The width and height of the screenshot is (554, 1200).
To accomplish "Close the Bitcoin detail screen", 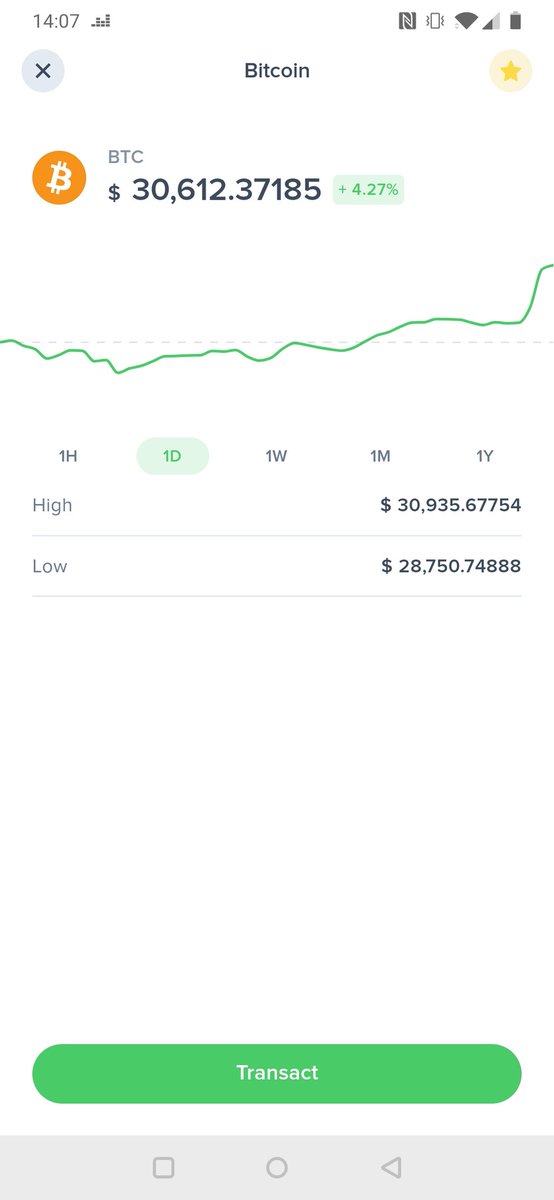I will 43,71.
